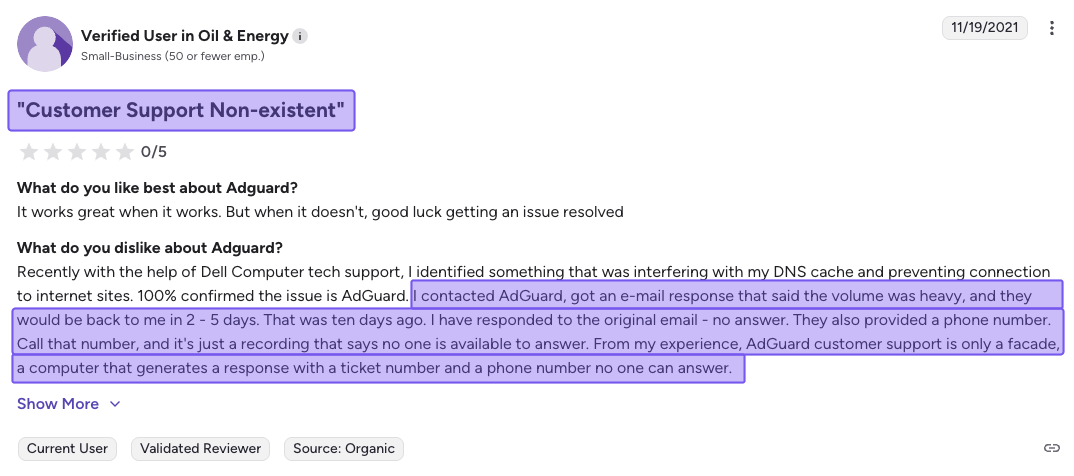Screen dimensions: 1074x476
Task: Select the fifth rating star
Action: 125,152
